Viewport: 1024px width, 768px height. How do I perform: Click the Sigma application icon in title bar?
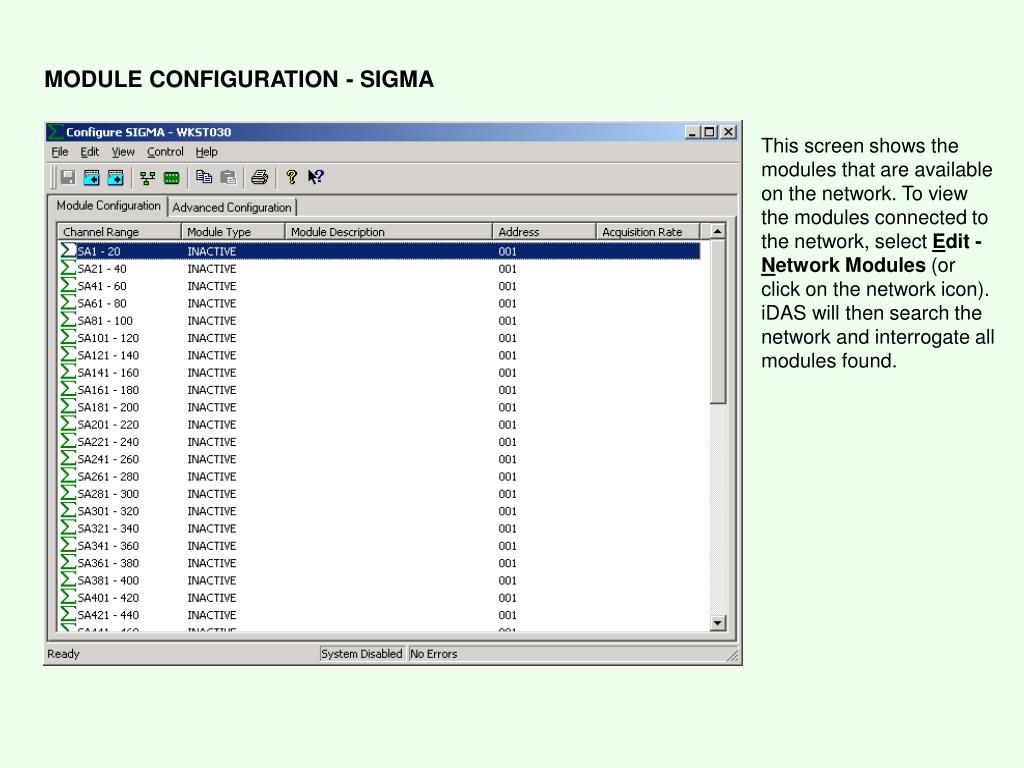[56, 132]
